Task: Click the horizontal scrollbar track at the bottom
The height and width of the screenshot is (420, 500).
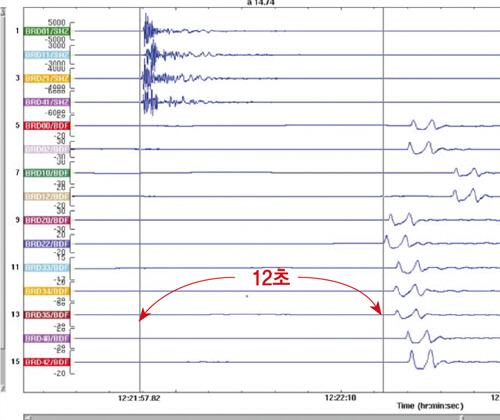Action: click(x=262, y=417)
